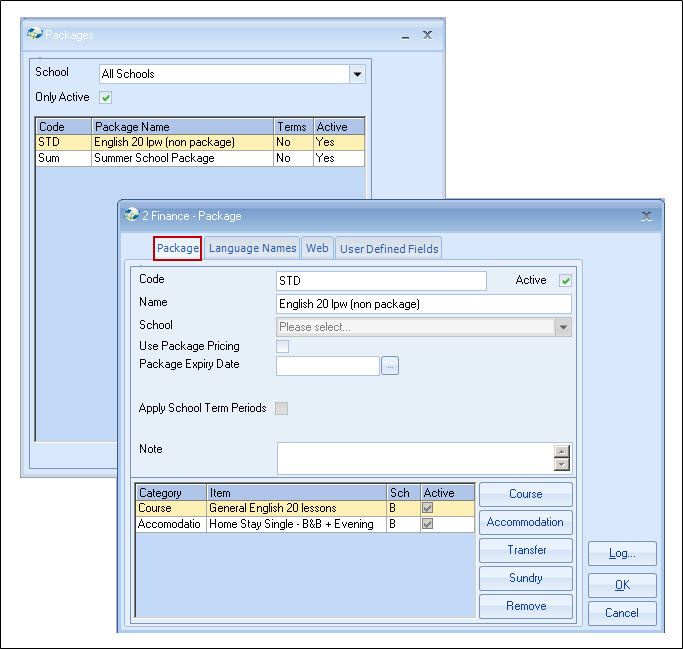
Task: Minimize the Packages window
Action: (405, 35)
